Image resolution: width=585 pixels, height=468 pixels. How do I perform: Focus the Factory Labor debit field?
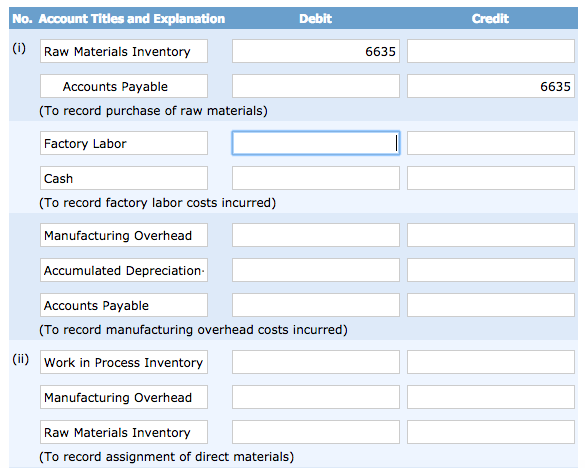[x=316, y=143]
